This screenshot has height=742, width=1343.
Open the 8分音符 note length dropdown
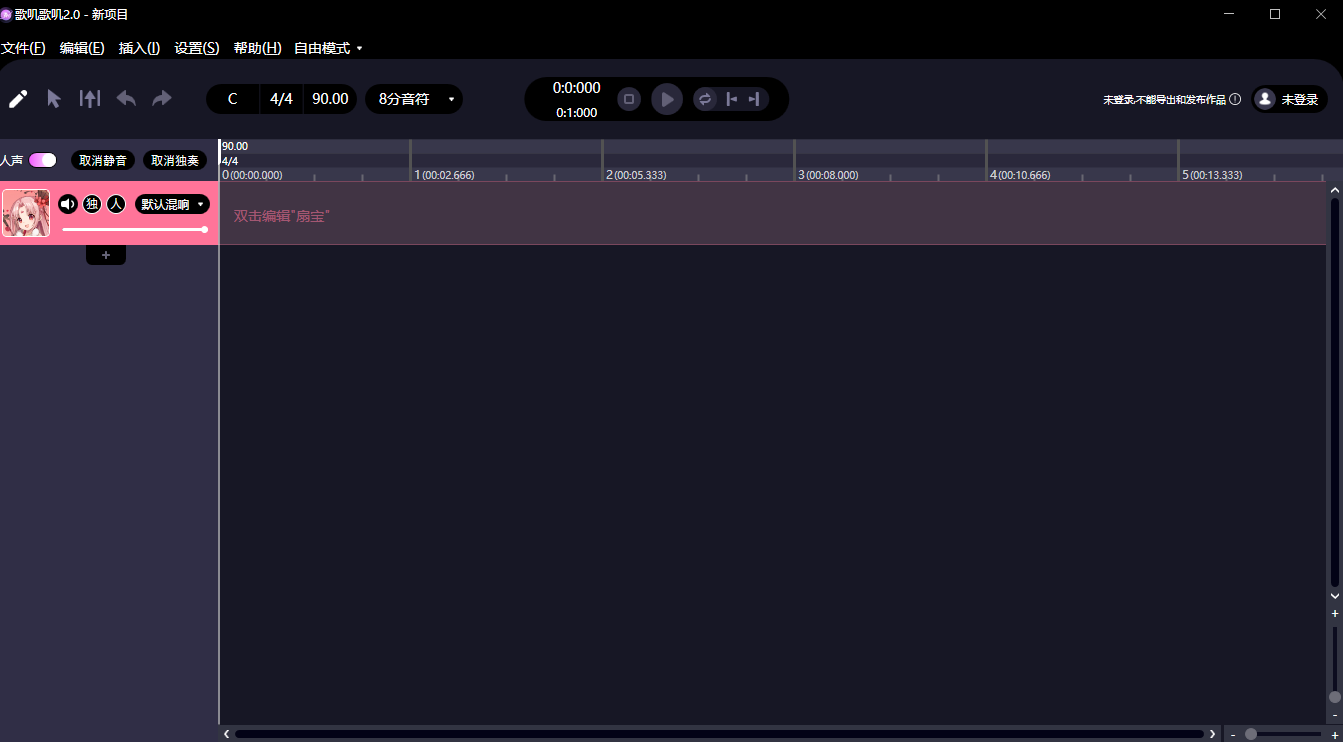point(414,99)
